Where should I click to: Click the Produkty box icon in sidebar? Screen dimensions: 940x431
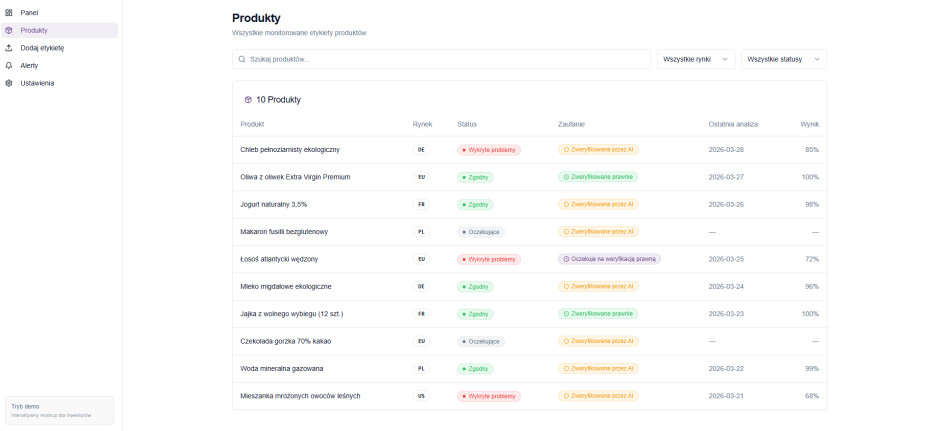9,30
